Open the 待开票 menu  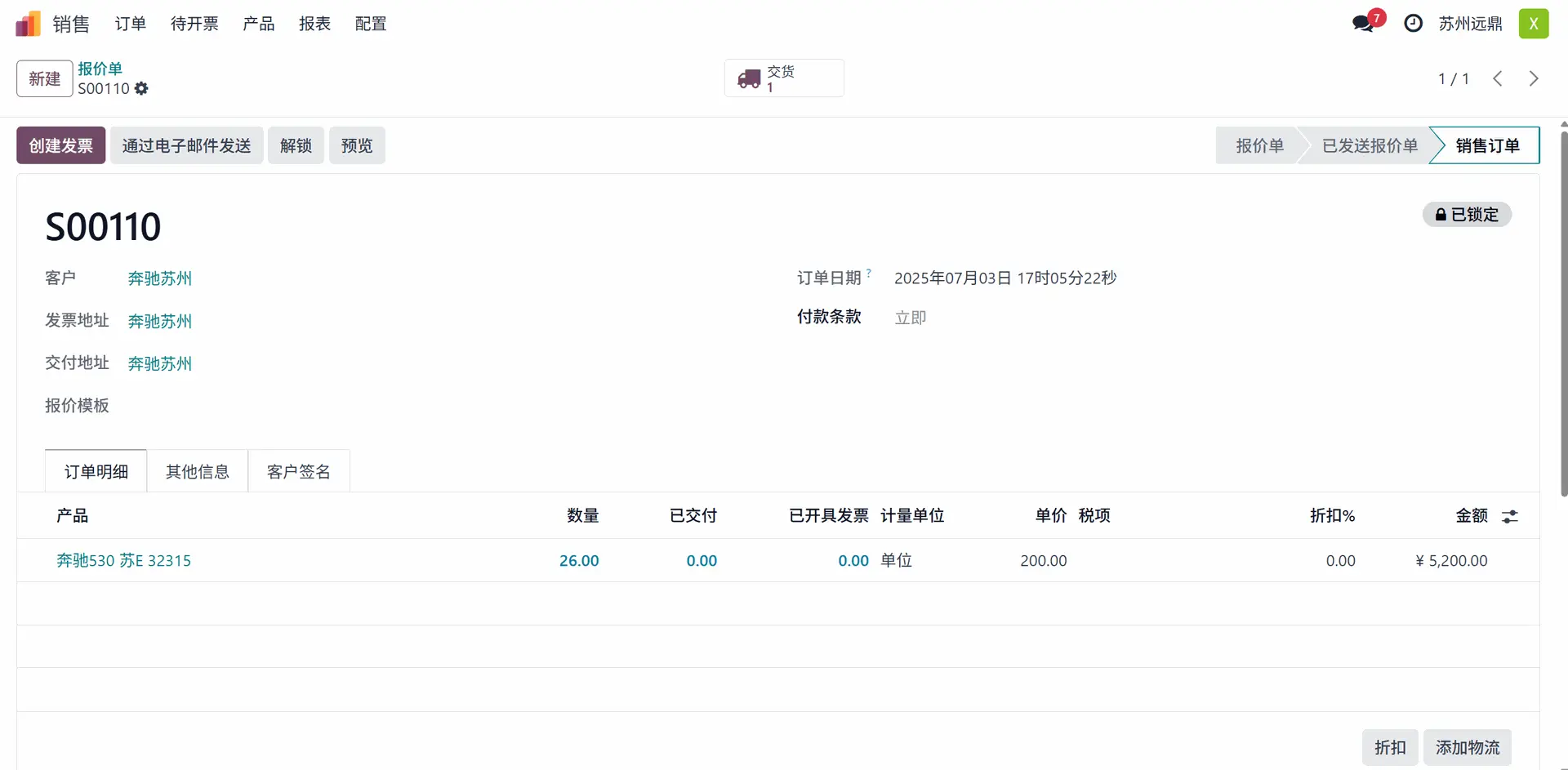point(194,24)
